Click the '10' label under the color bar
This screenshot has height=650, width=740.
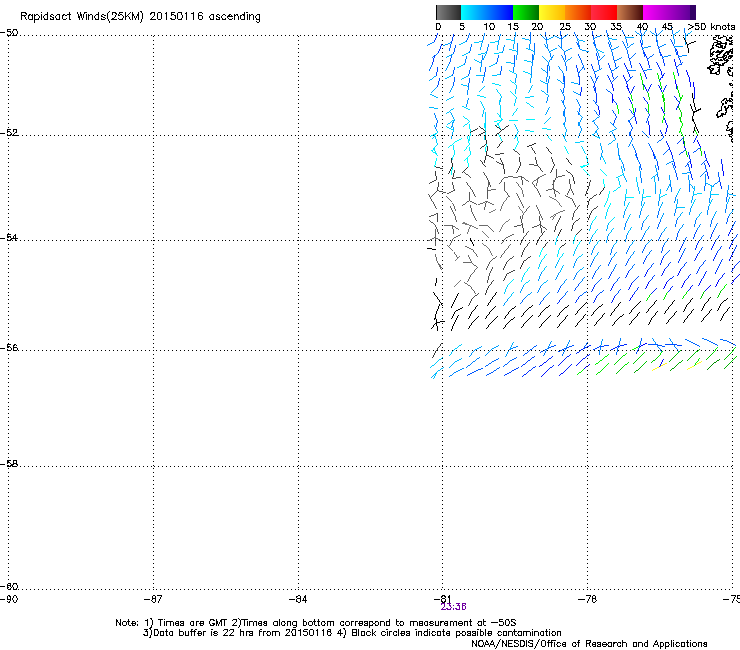(489, 27)
